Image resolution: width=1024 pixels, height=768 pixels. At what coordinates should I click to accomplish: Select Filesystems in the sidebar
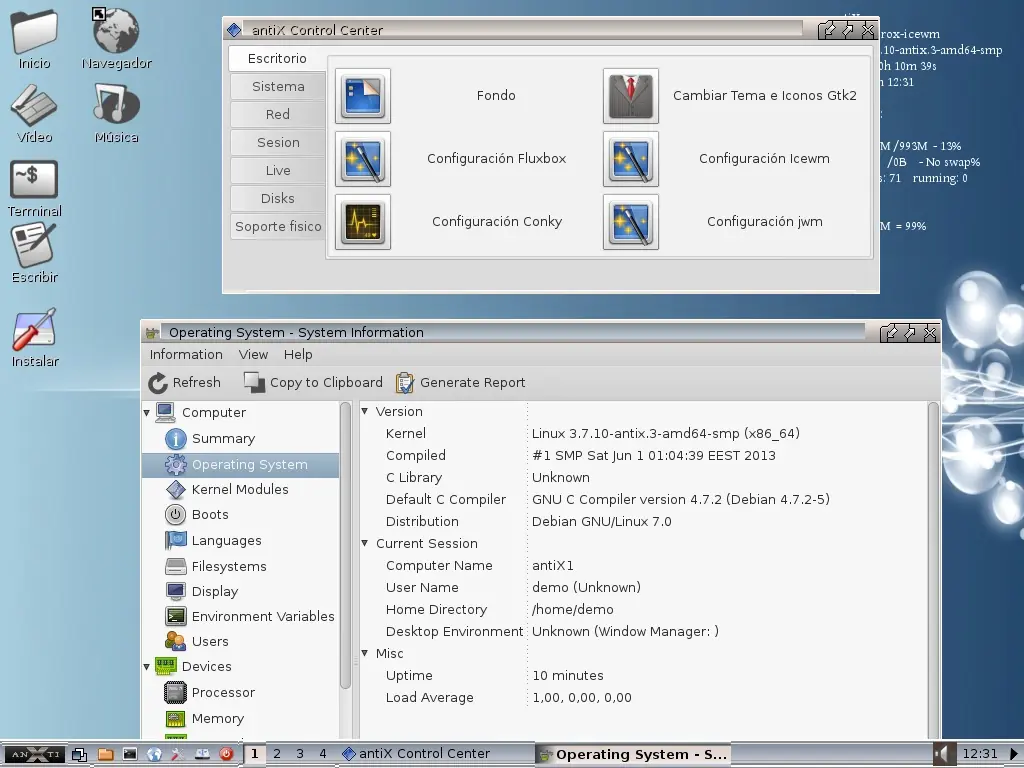pos(229,566)
